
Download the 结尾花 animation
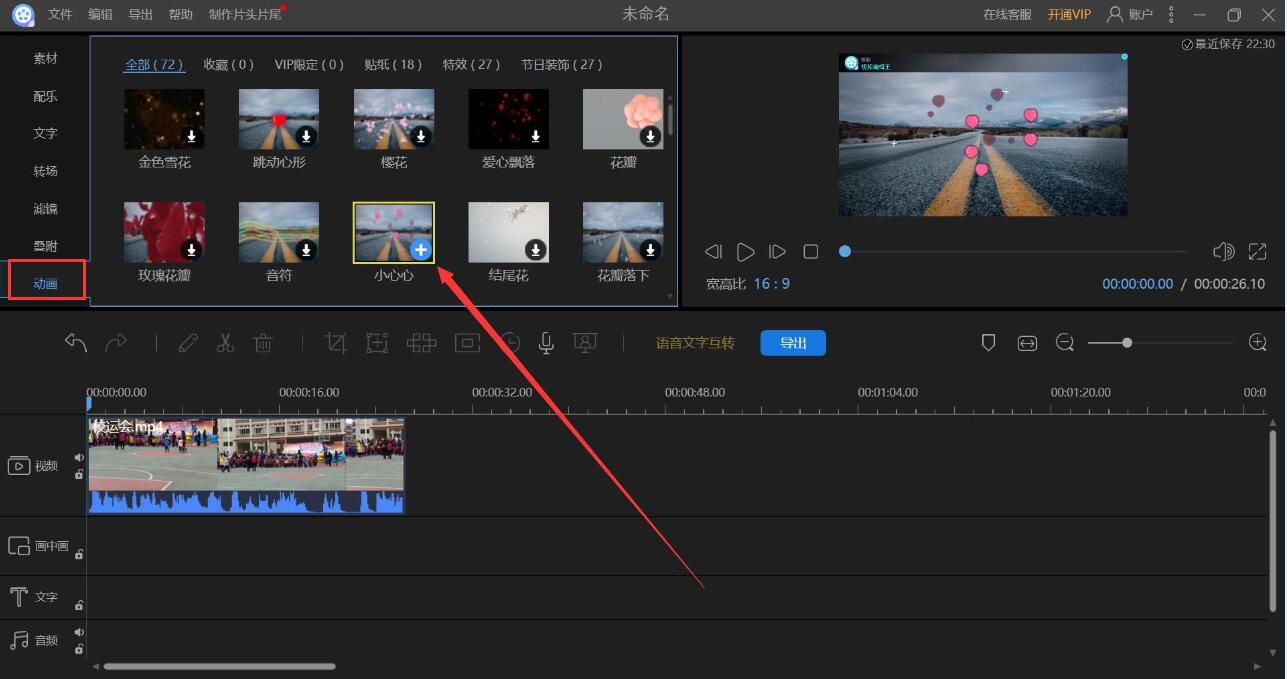[536, 249]
